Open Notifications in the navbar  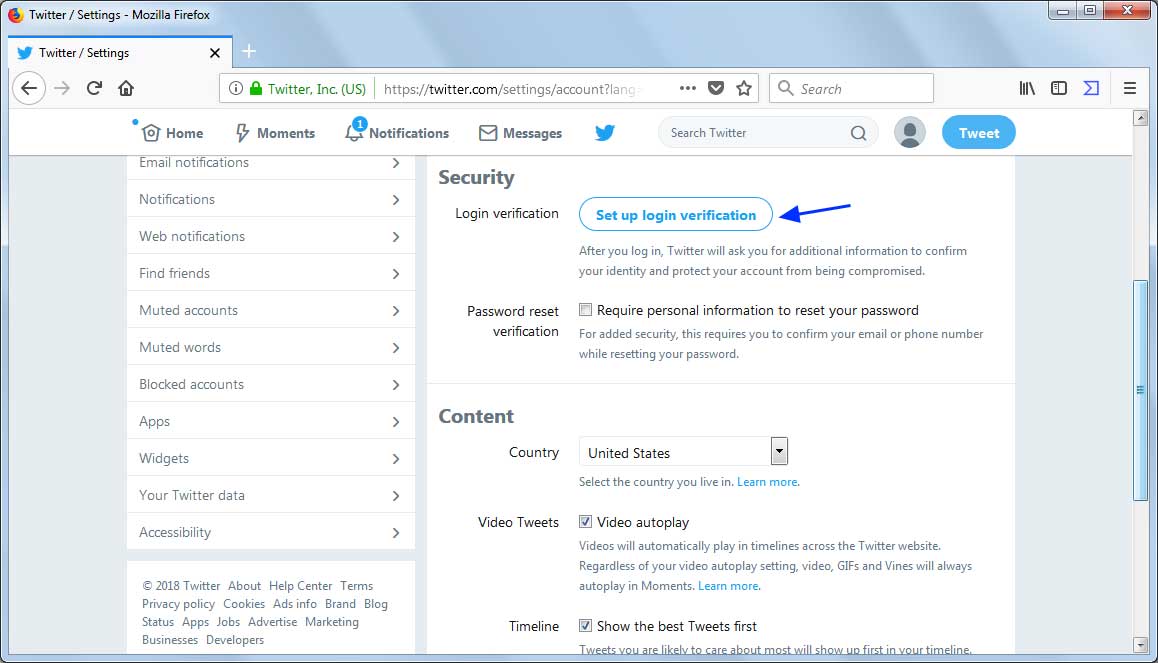tap(397, 132)
